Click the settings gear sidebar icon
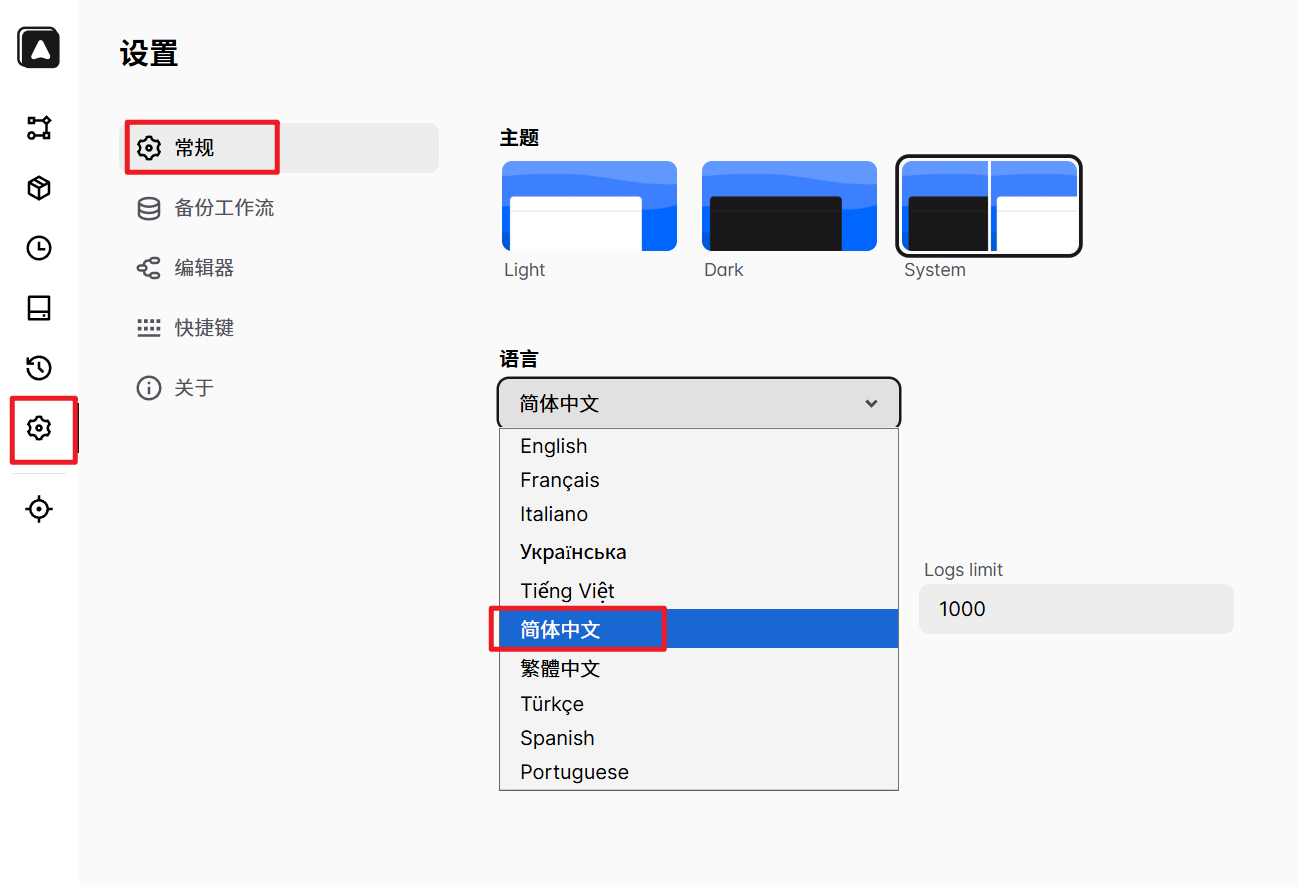 (x=39, y=428)
